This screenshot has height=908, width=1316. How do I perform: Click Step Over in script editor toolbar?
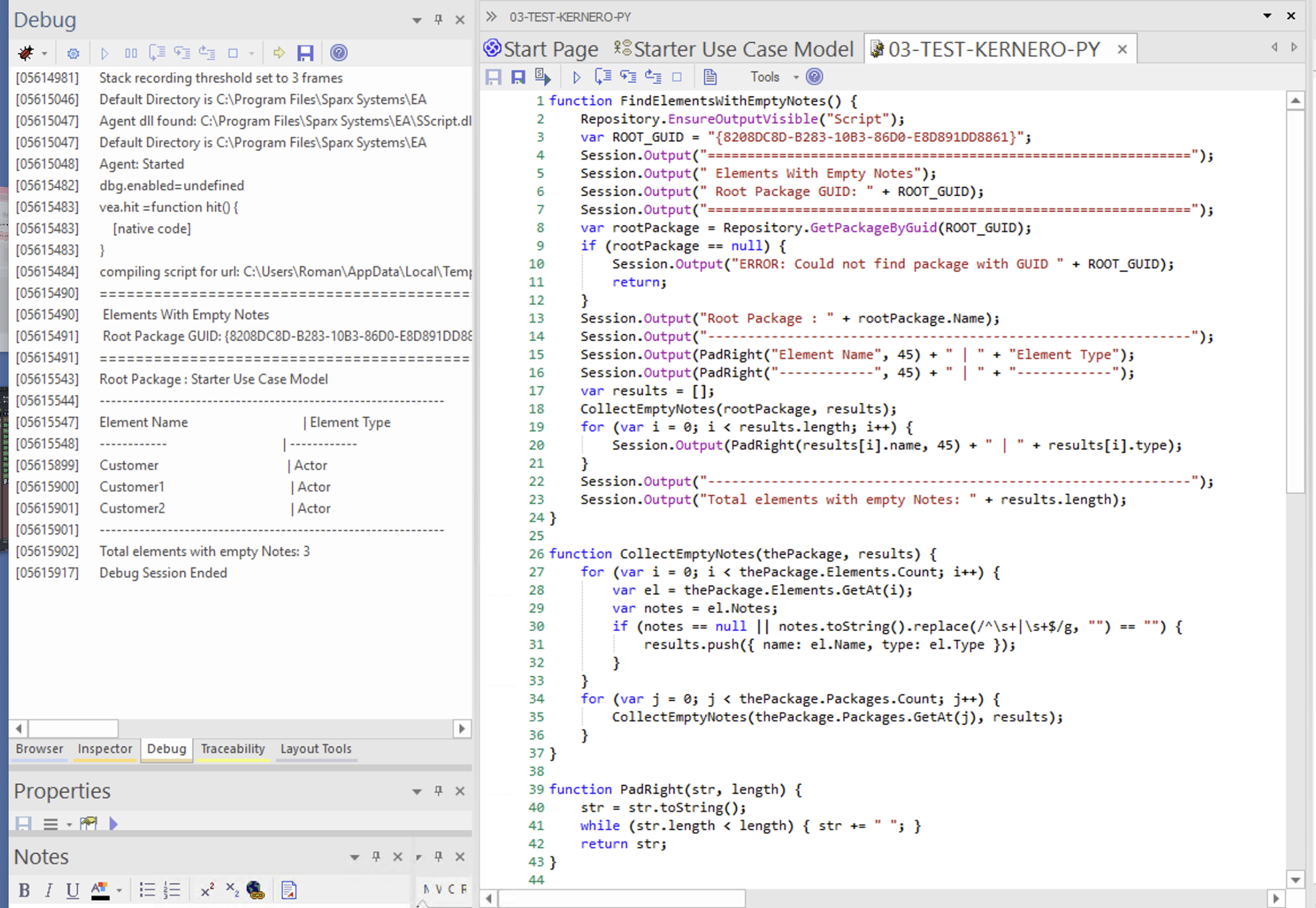click(603, 77)
